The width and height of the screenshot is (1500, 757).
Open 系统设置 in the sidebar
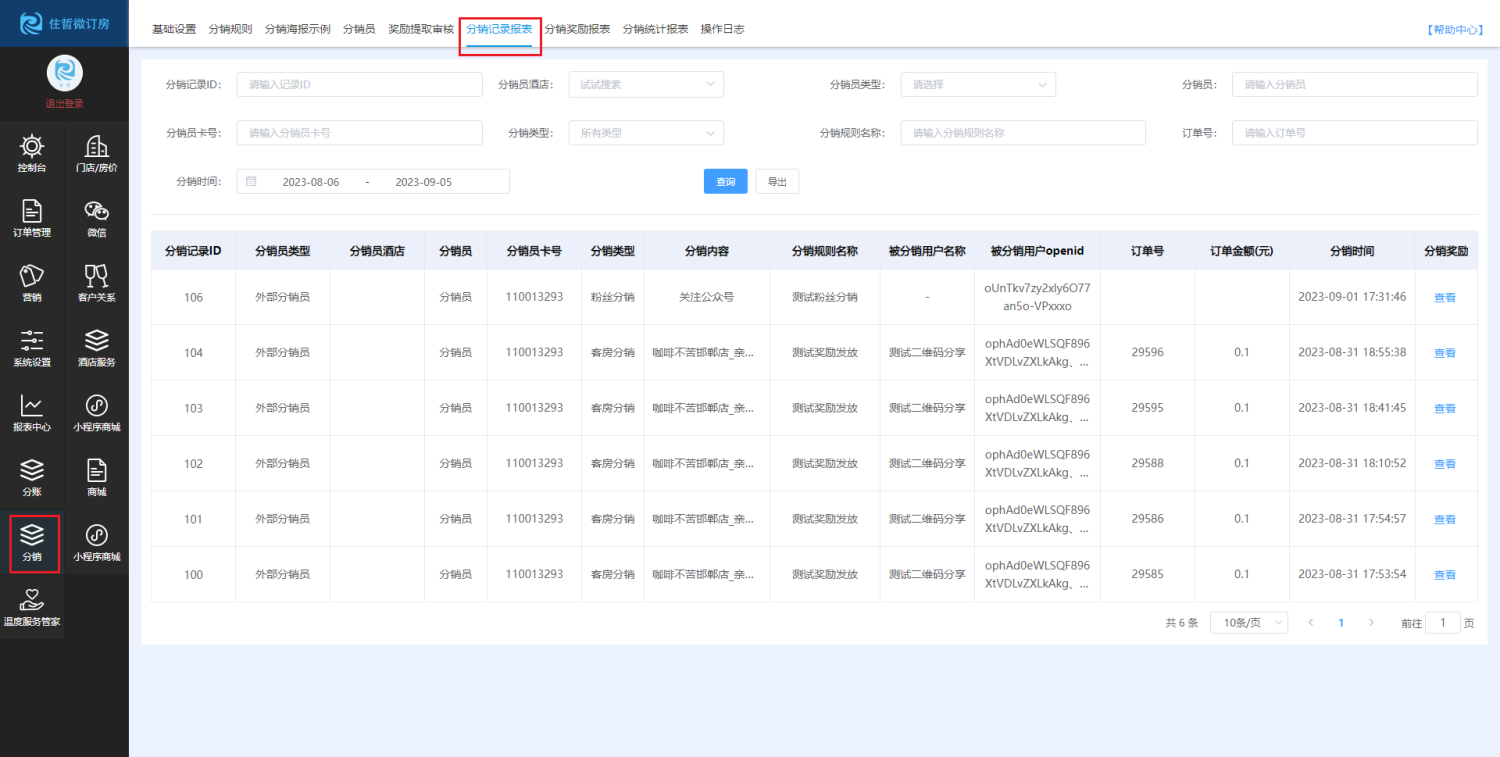coord(32,349)
